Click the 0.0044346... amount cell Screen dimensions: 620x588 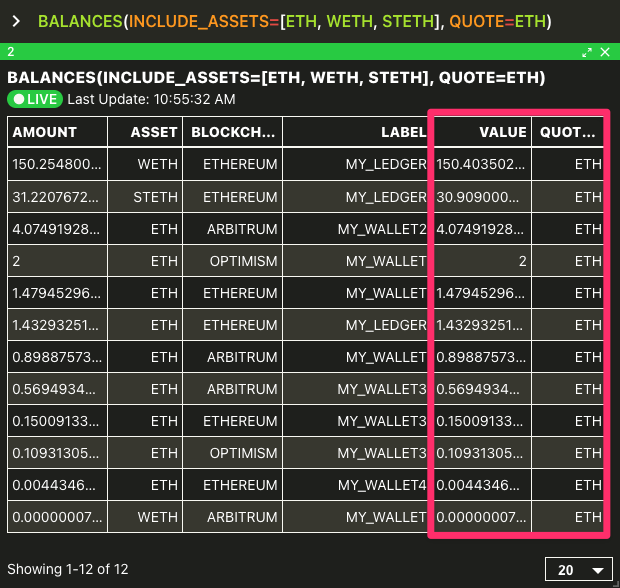click(57, 485)
